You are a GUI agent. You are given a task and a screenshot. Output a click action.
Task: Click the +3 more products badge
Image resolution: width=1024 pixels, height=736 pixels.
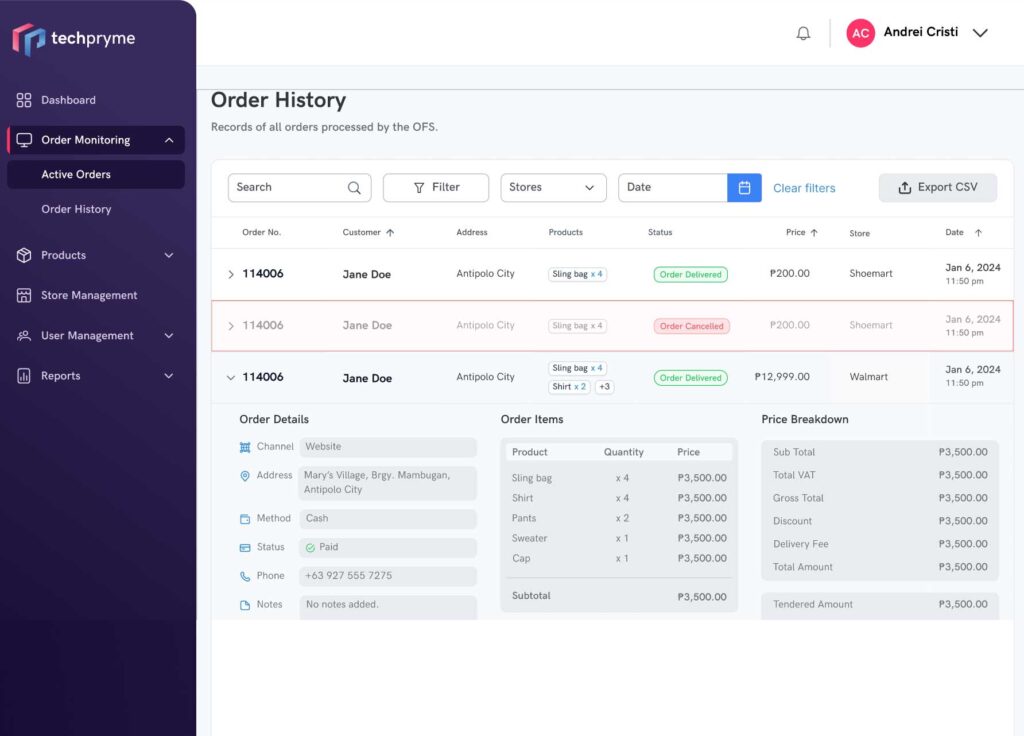(604, 387)
